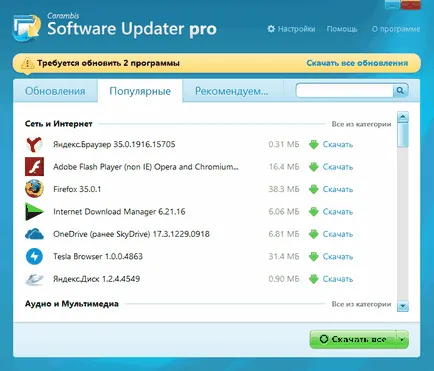Click the Яндекс.Диск app icon
This screenshot has height=371, width=434.
click(x=34, y=279)
